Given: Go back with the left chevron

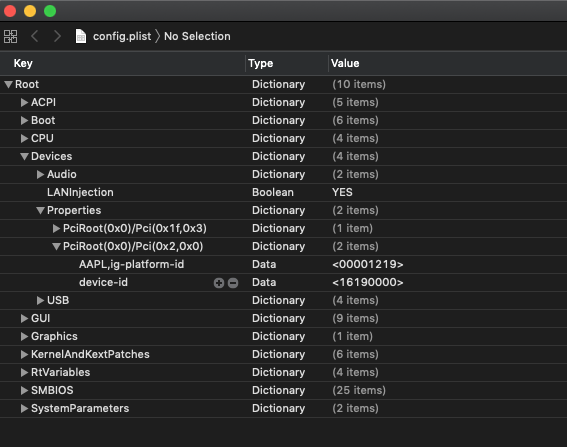Looking at the screenshot, I should pyautogui.click(x=35, y=36).
